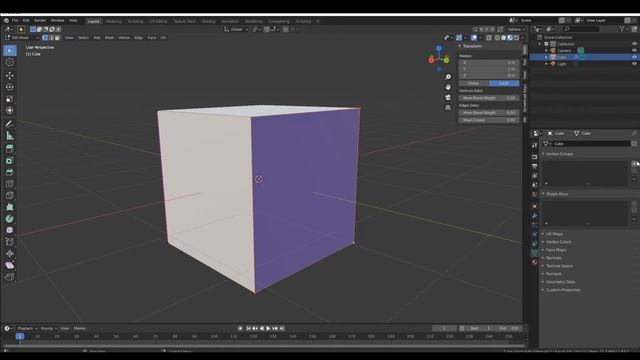
Task: Click the play animation button
Action: click(x=268, y=328)
